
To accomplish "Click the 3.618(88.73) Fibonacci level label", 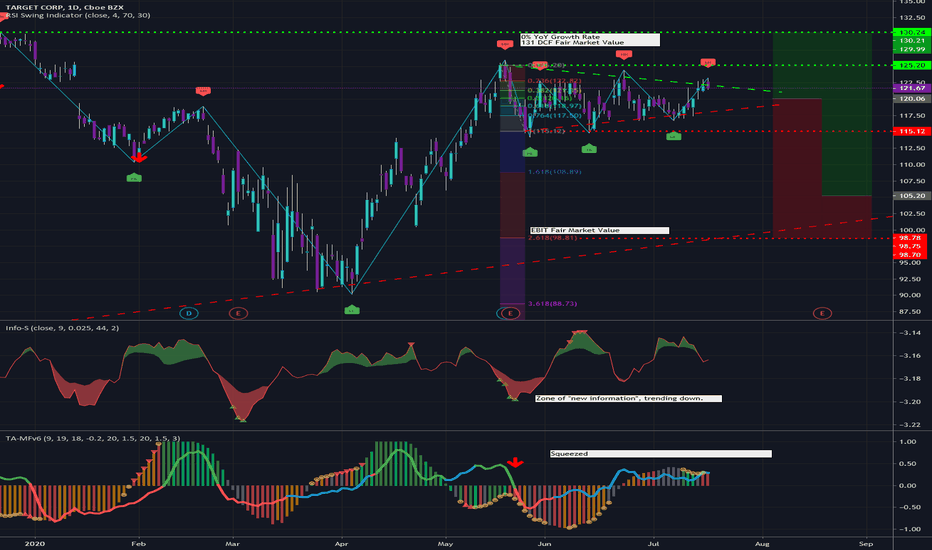I will [552, 304].
